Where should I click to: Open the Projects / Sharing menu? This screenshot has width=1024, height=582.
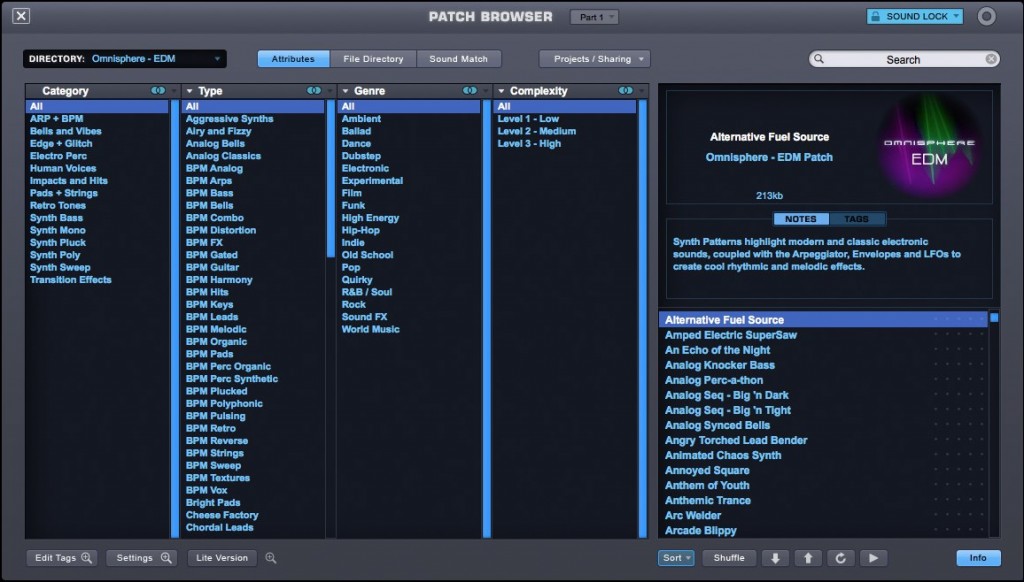[x=594, y=59]
